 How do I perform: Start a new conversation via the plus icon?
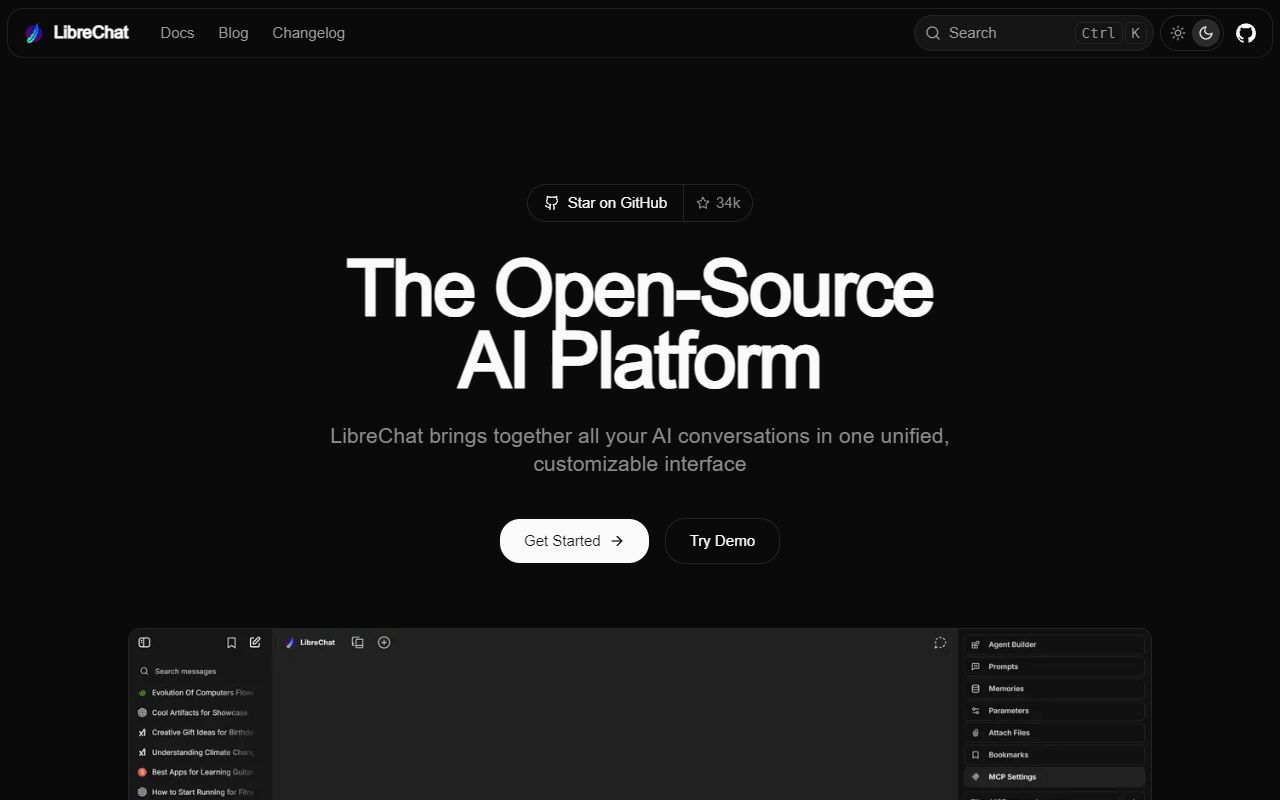tap(383, 642)
